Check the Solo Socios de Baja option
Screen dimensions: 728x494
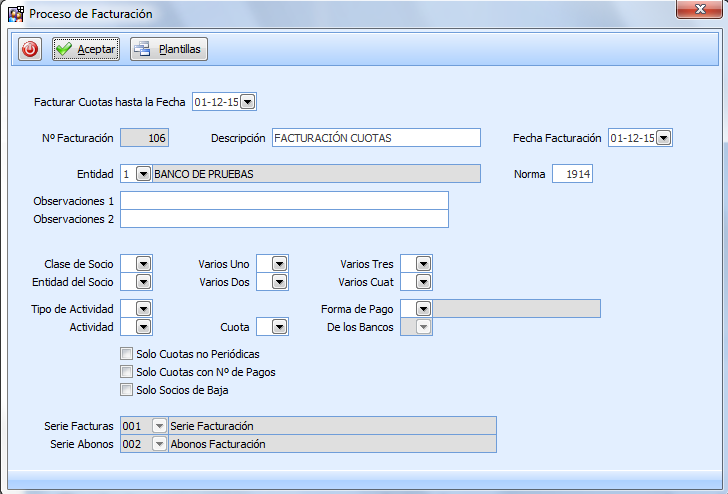click(x=126, y=390)
